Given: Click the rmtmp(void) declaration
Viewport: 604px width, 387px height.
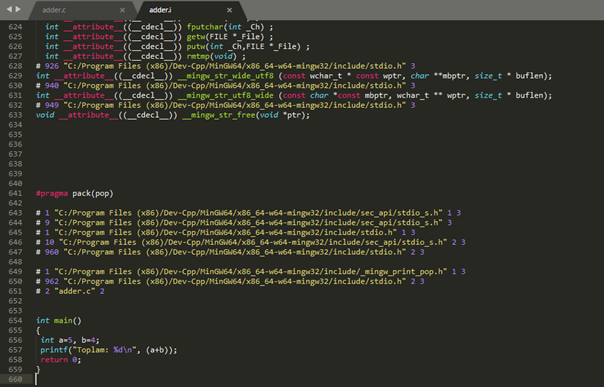Looking at the screenshot, I should point(145,56).
